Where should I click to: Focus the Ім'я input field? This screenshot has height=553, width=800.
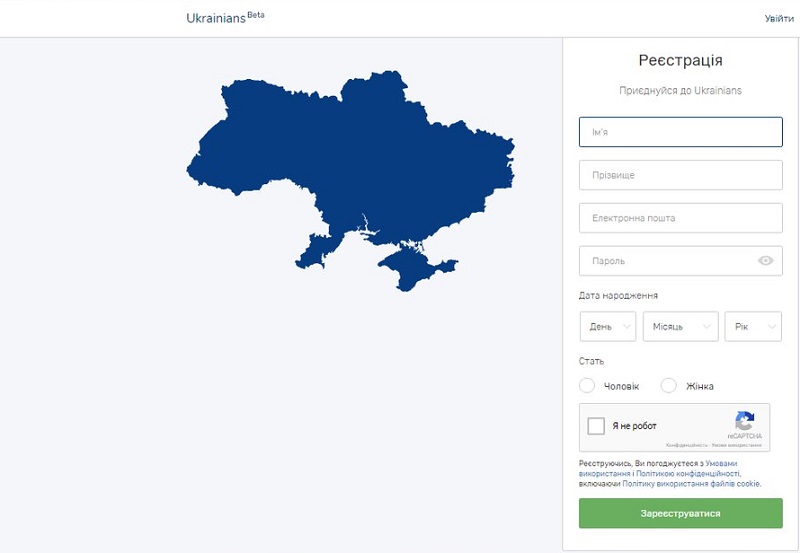[681, 132]
